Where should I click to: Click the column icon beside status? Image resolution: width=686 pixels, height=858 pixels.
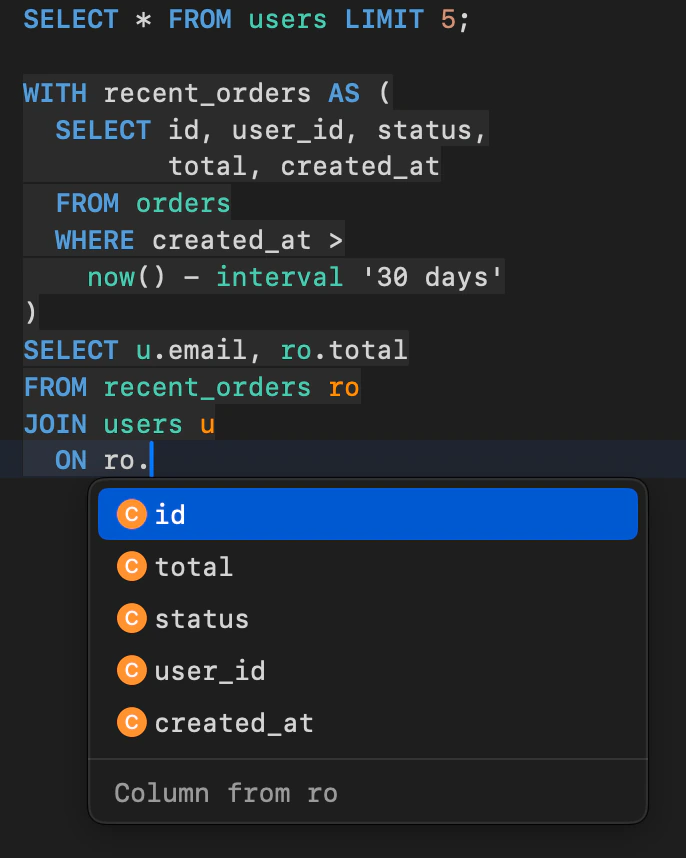coord(132,618)
